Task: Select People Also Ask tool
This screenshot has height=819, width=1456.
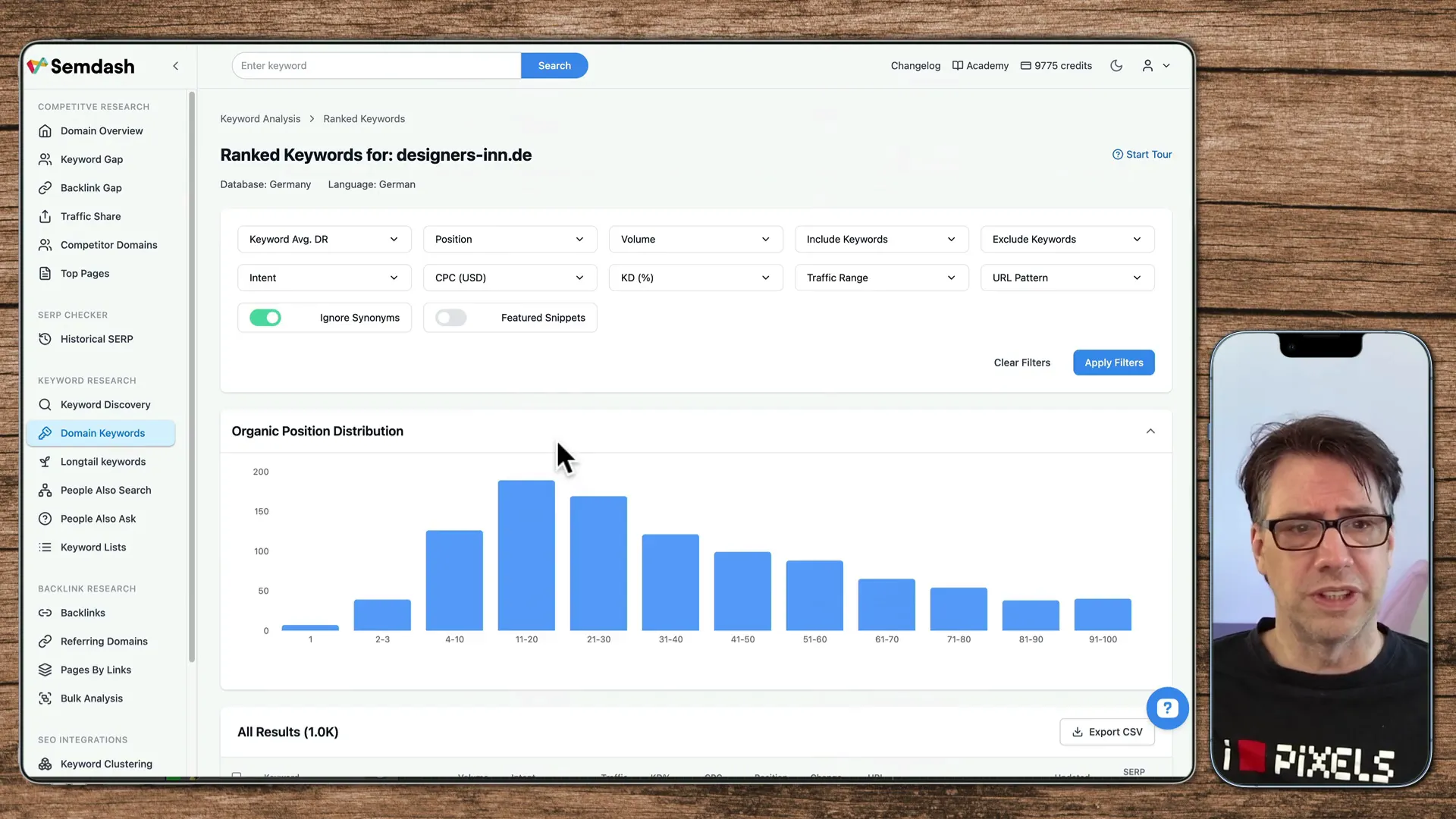Action: [98, 519]
